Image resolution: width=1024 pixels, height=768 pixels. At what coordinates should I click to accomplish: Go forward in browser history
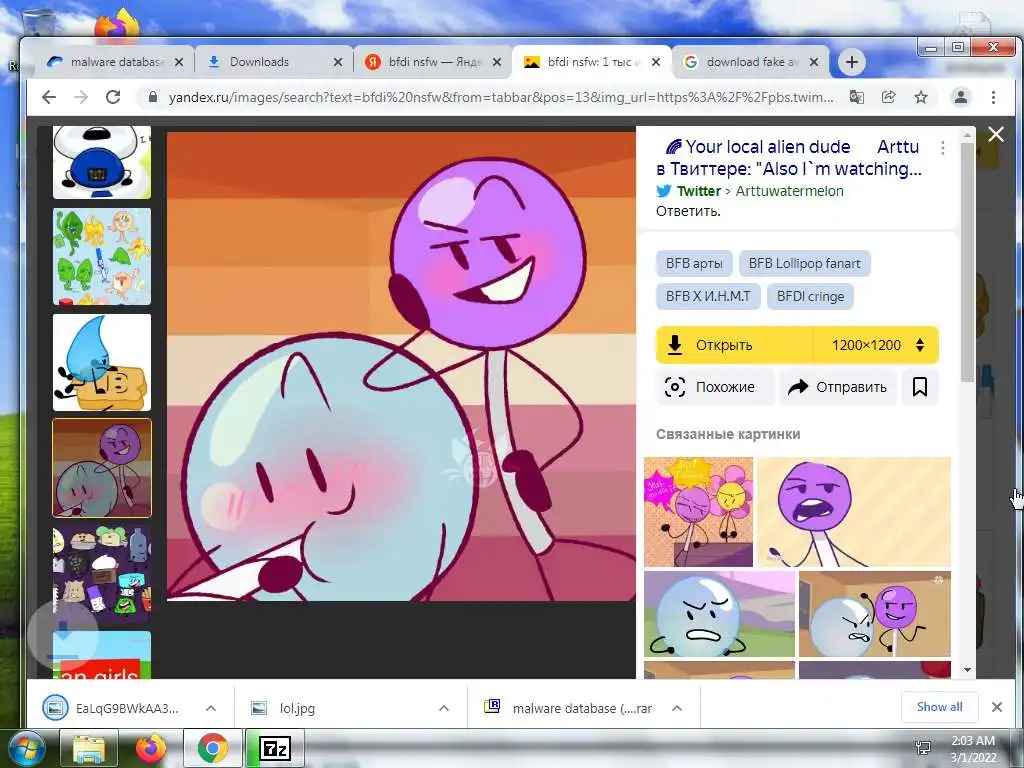point(81,97)
